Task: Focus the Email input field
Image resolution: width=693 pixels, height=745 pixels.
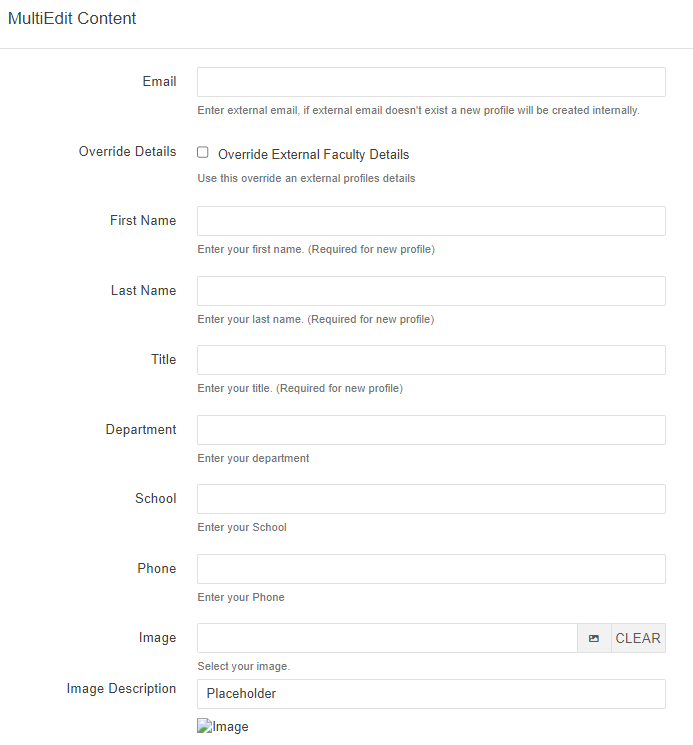Action: coord(431,82)
